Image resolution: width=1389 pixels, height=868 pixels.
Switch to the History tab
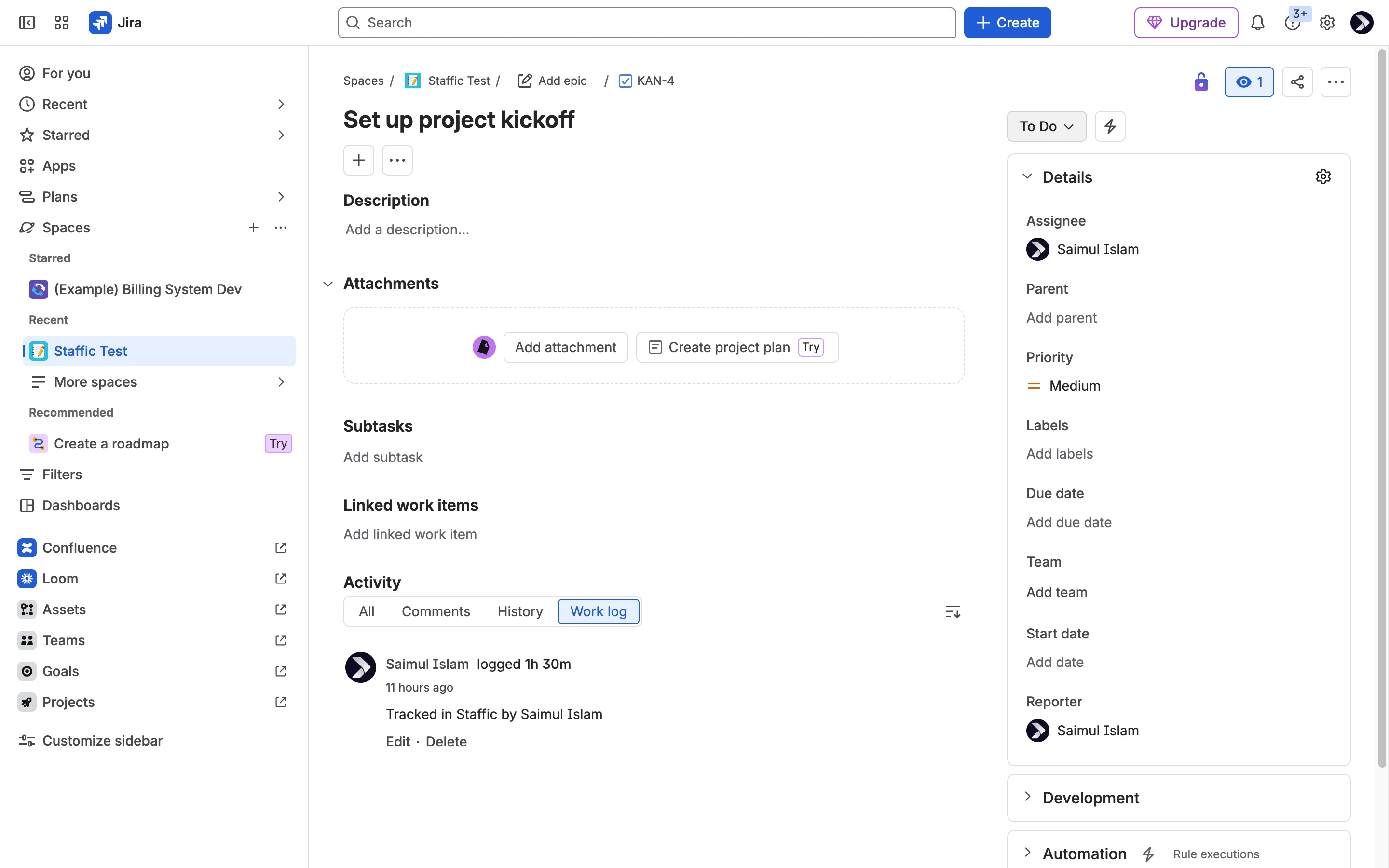[520, 611]
